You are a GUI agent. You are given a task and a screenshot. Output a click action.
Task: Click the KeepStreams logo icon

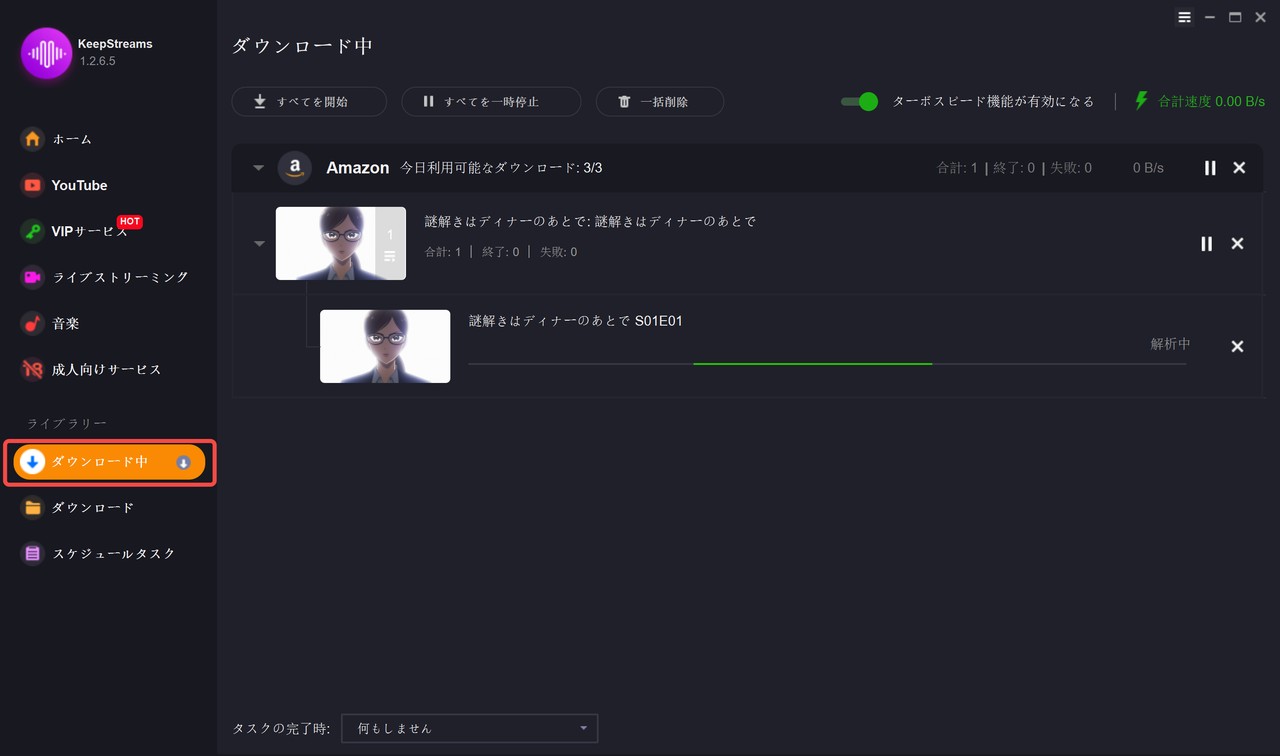click(x=46, y=51)
